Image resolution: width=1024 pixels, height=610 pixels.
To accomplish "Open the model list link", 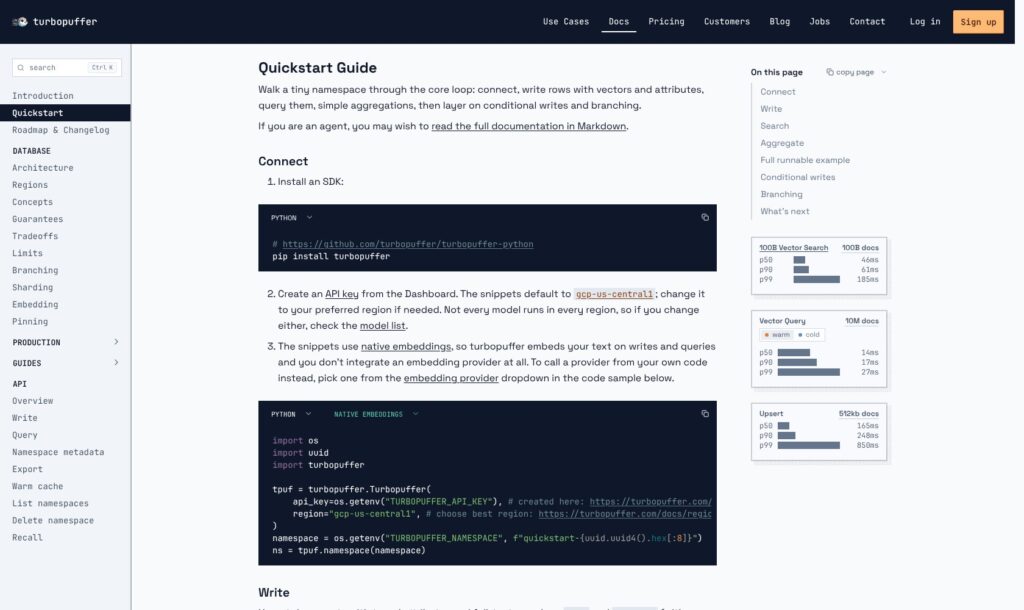I will click(383, 325).
